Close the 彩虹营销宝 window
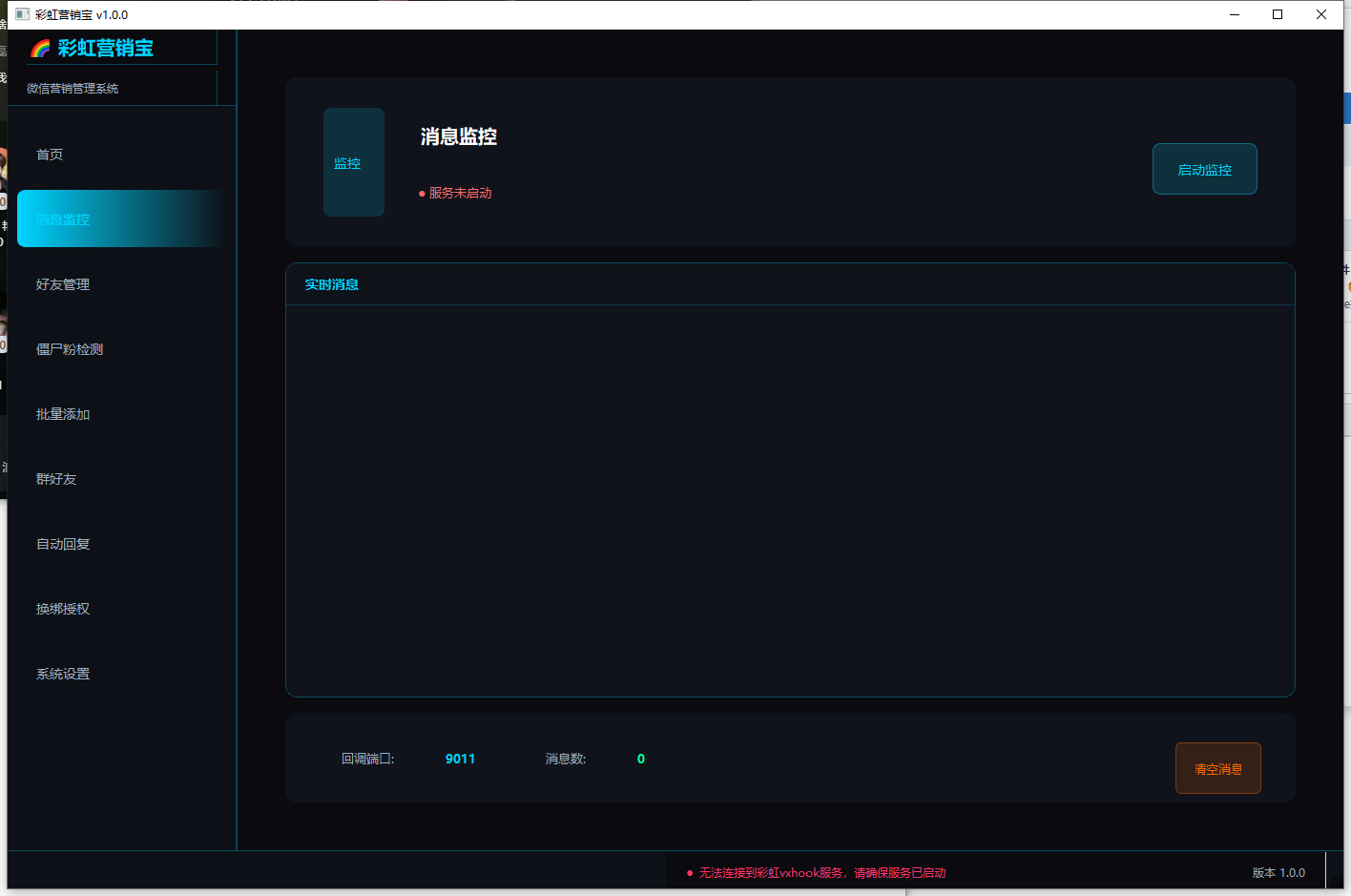The width and height of the screenshot is (1351, 896). click(x=1321, y=14)
